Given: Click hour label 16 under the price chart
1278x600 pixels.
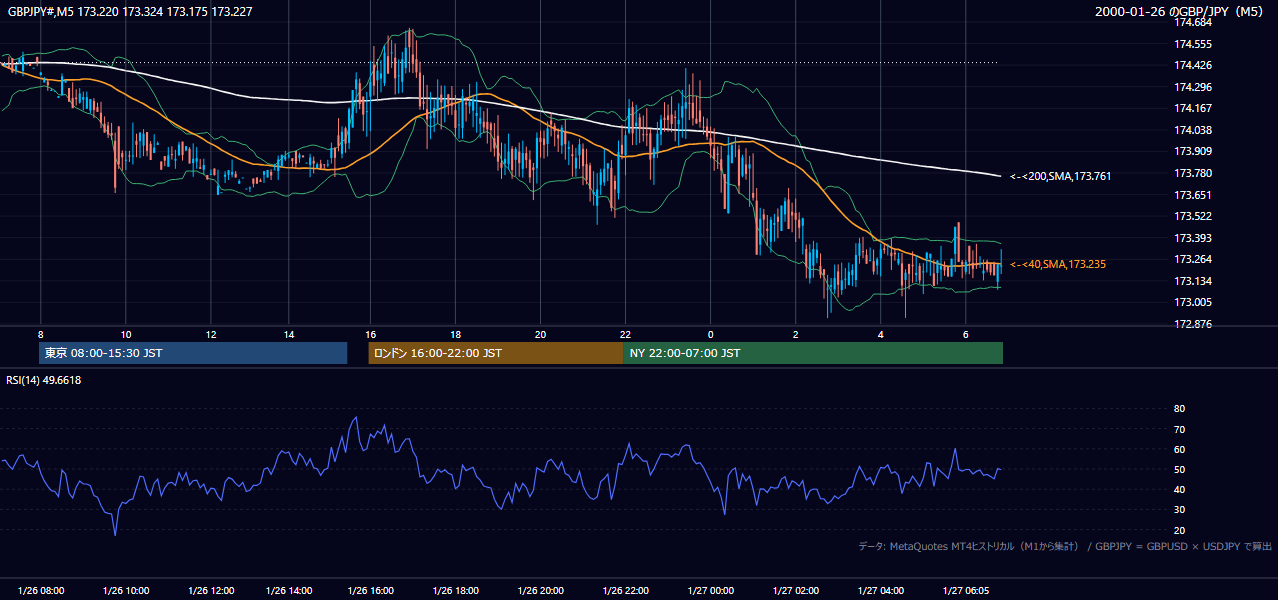Looking at the screenshot, I should click(x=370, y=334).
